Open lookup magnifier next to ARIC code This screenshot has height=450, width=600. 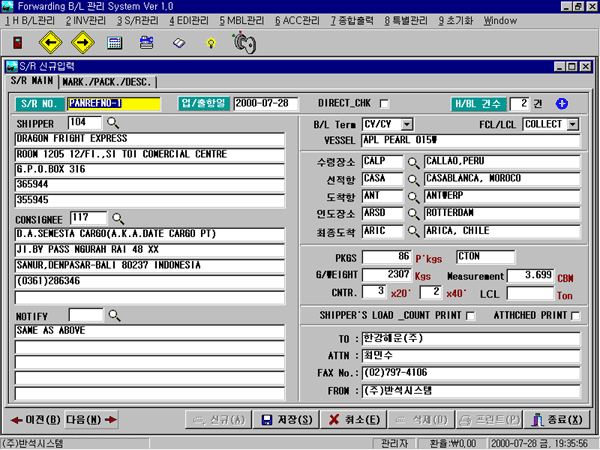point(413,231)
